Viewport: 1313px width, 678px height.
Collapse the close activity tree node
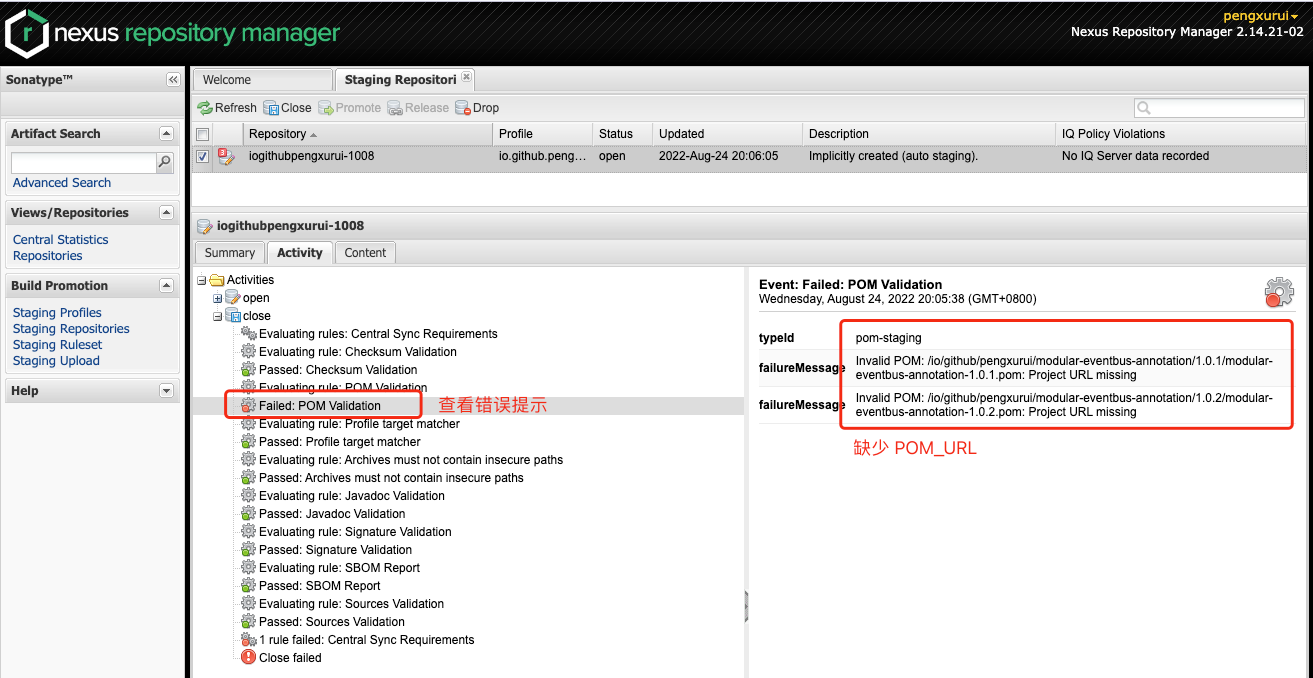(x=218, y=316)
